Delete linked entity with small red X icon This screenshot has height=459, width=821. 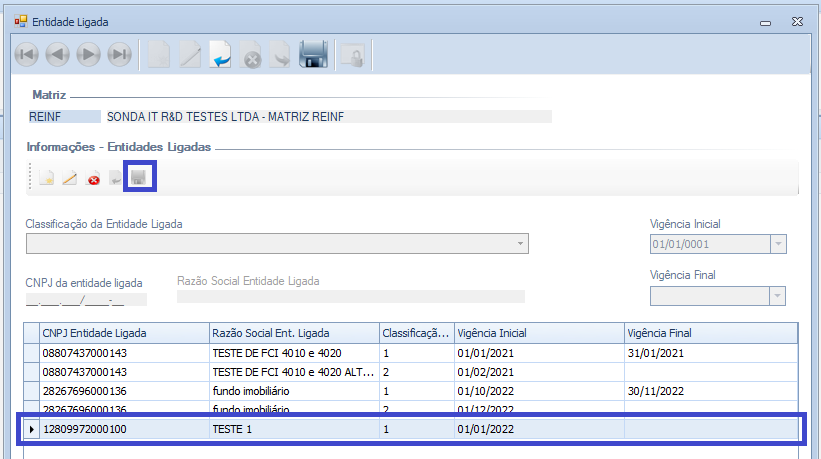click(x=93, y=179)
